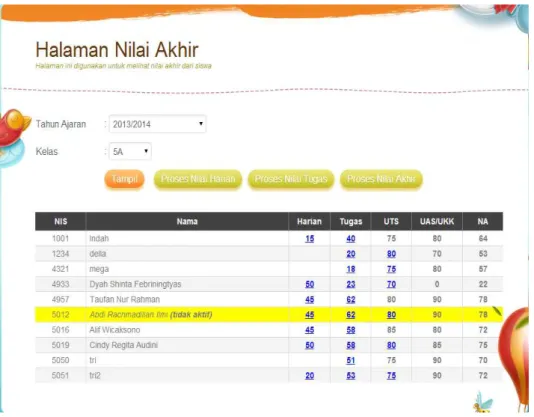This screenshot has width=534, height=417.
Task: Click NIS number 5016
Action: (61, 330)
